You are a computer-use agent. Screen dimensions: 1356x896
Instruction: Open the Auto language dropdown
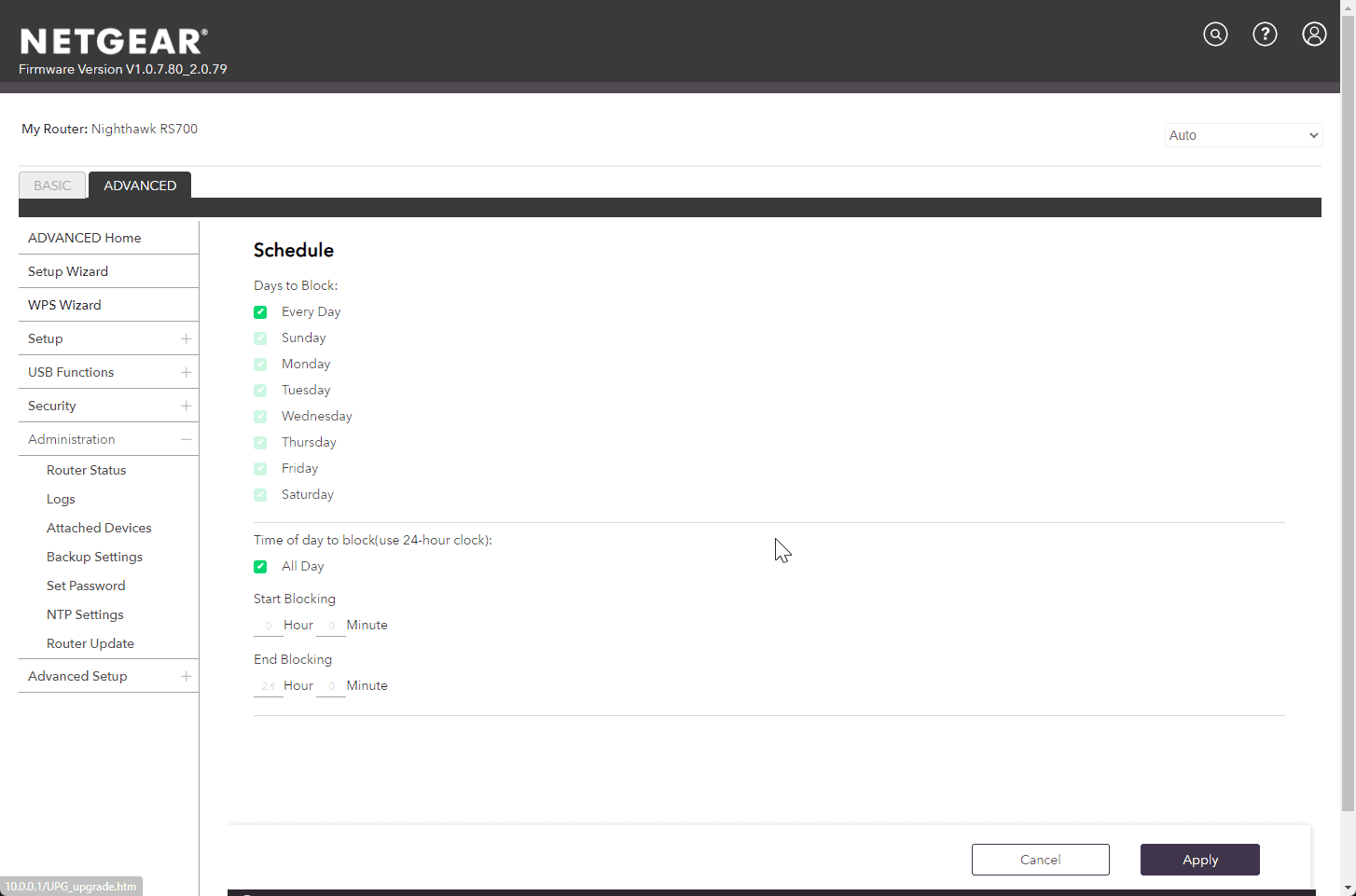click(1243, 135)
